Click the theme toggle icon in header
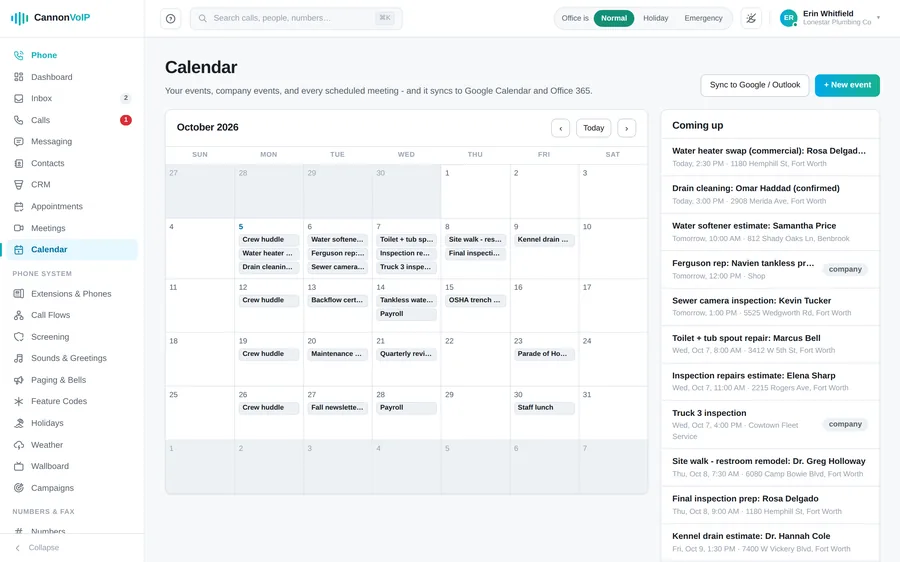This screenshot has width=900, height=562. 751,18
